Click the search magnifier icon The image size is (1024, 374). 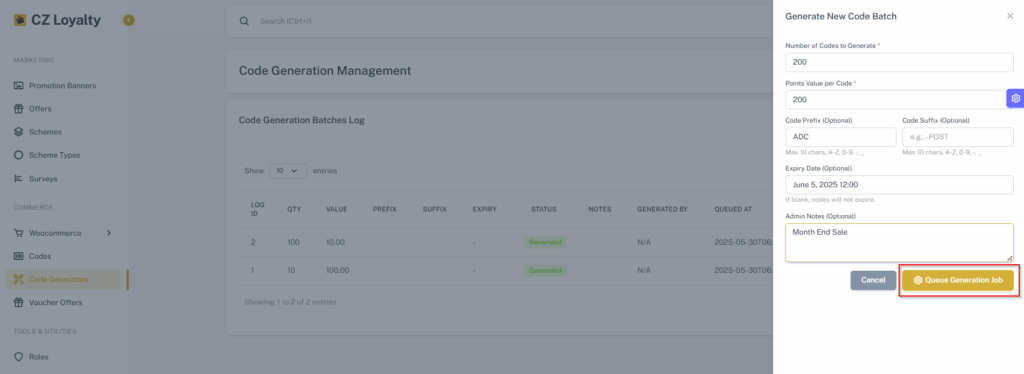tap(244, 21)
